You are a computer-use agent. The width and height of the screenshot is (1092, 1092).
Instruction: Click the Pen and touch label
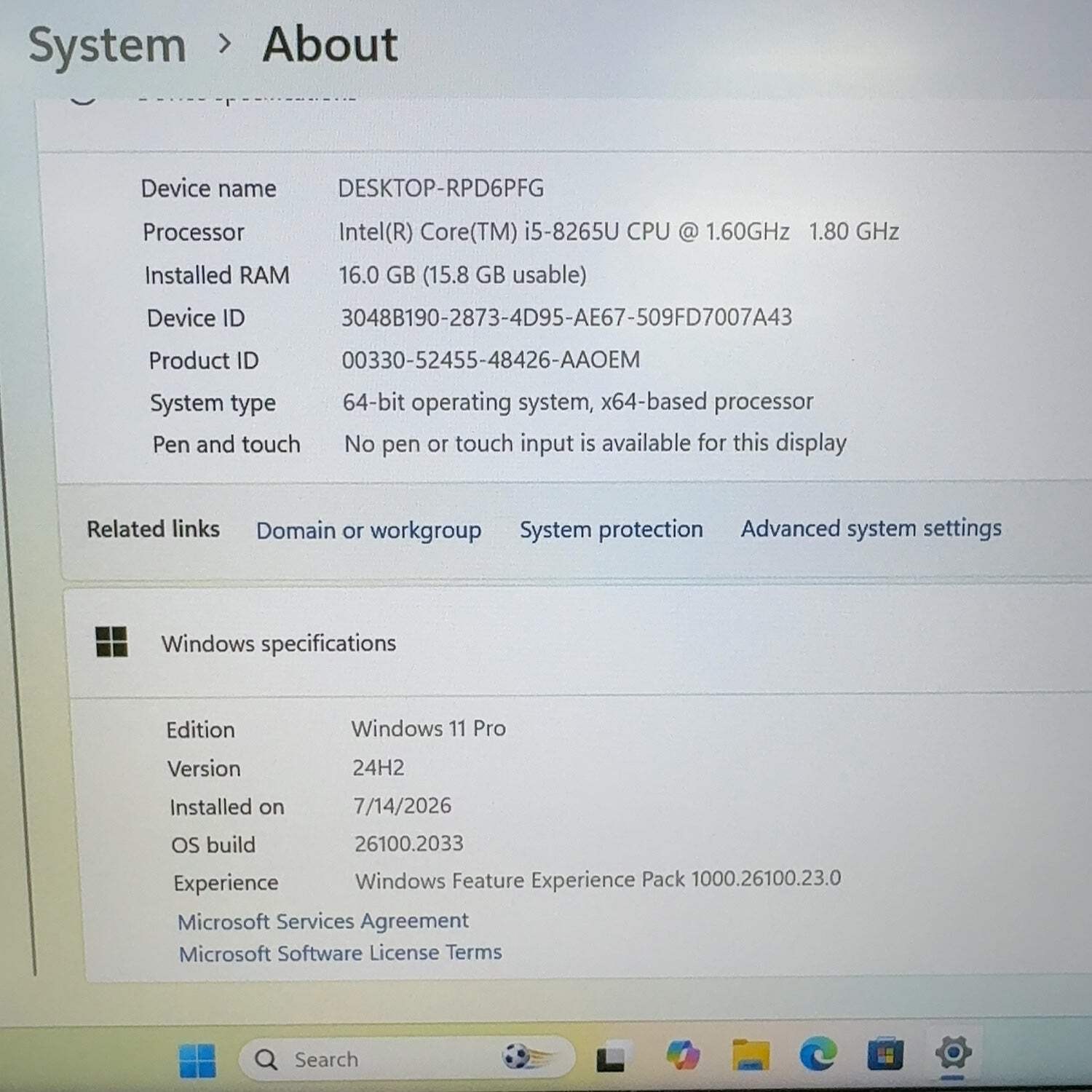click(x=226, y=445)
